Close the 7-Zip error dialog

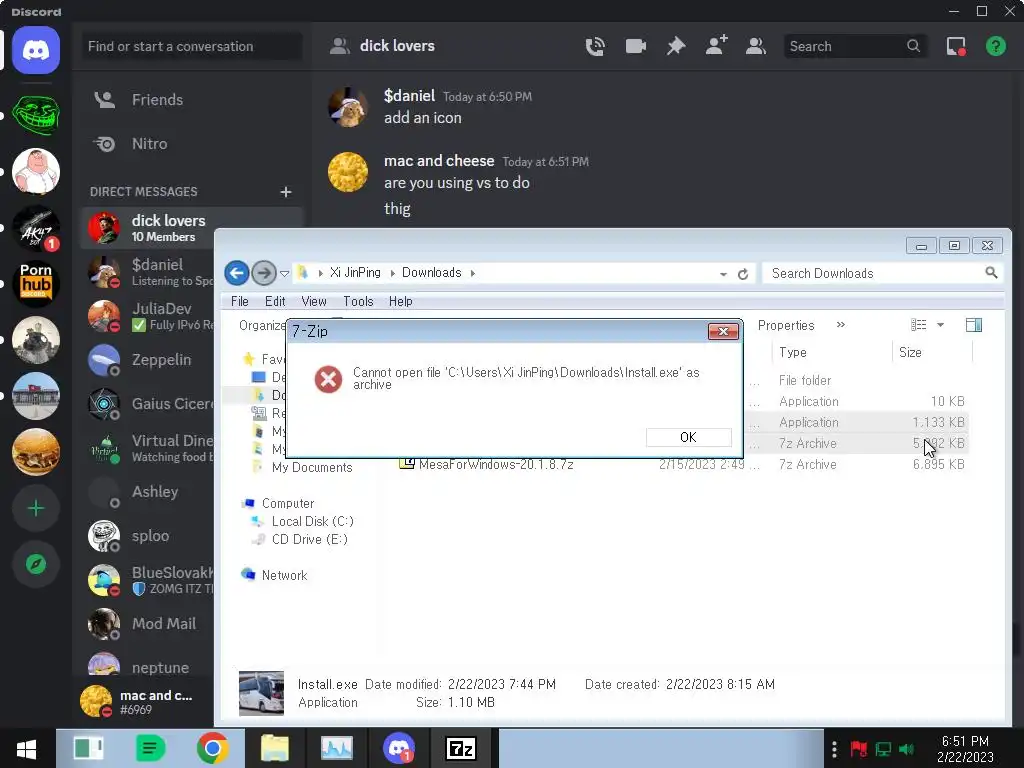(723, 332)
